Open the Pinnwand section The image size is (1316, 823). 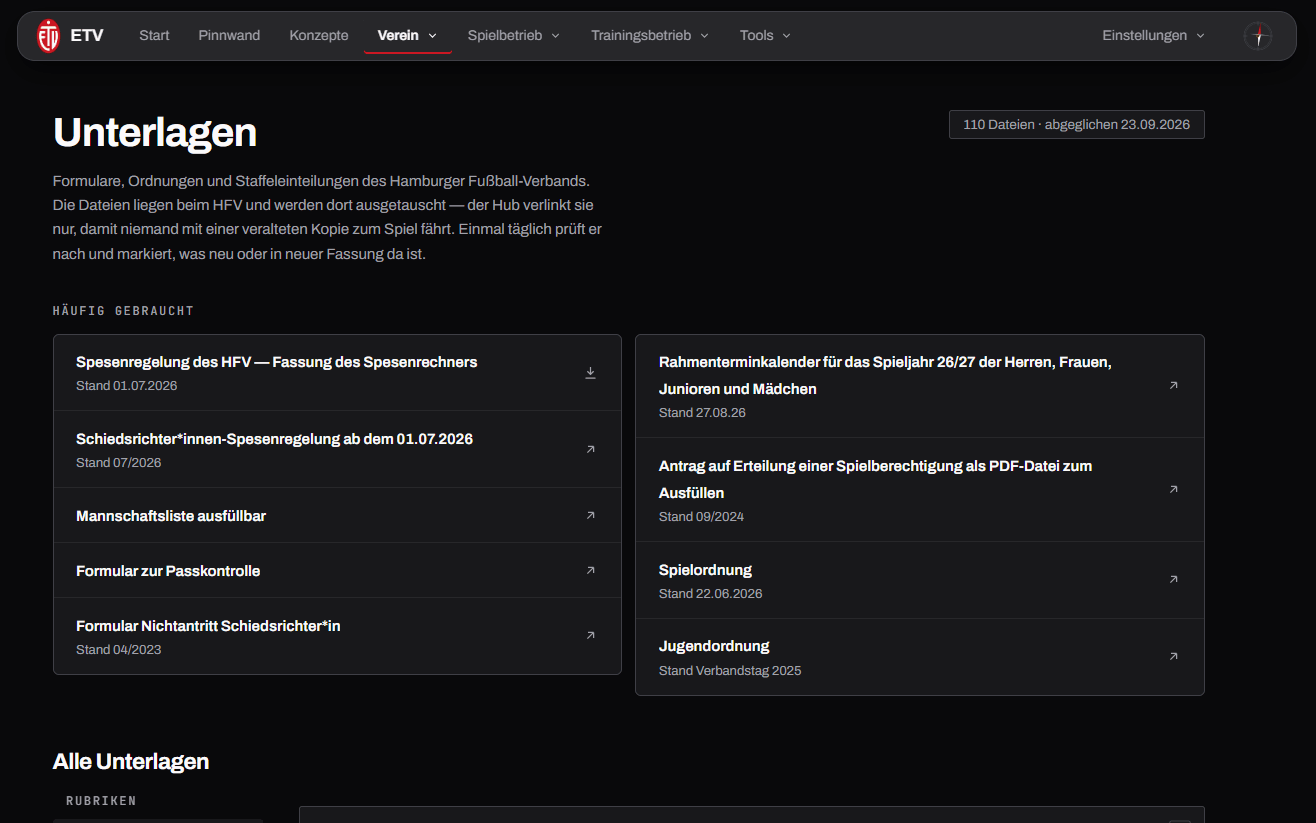[x=229, y=36]
